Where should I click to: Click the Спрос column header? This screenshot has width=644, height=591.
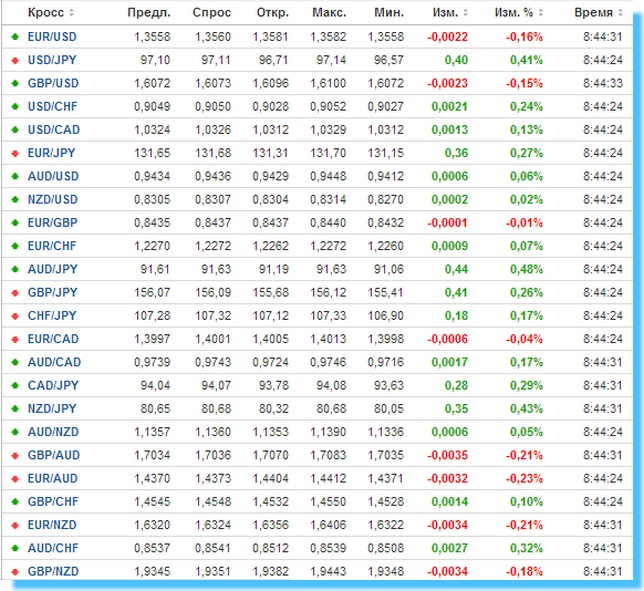tap(212, 13)
